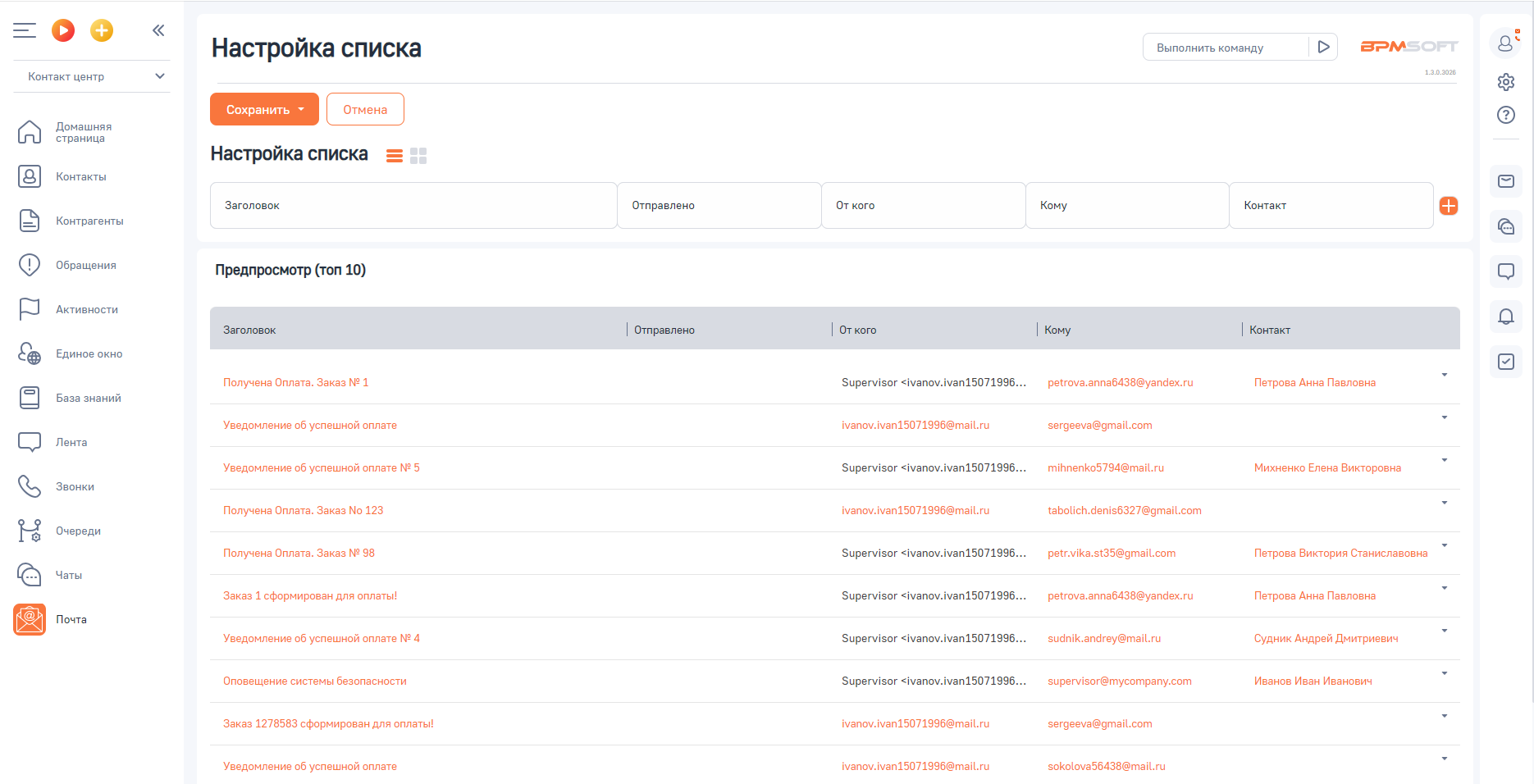Screen dimensions: 1534x784
Task: Open the Обращения section in sidebar
Action: 85,265
